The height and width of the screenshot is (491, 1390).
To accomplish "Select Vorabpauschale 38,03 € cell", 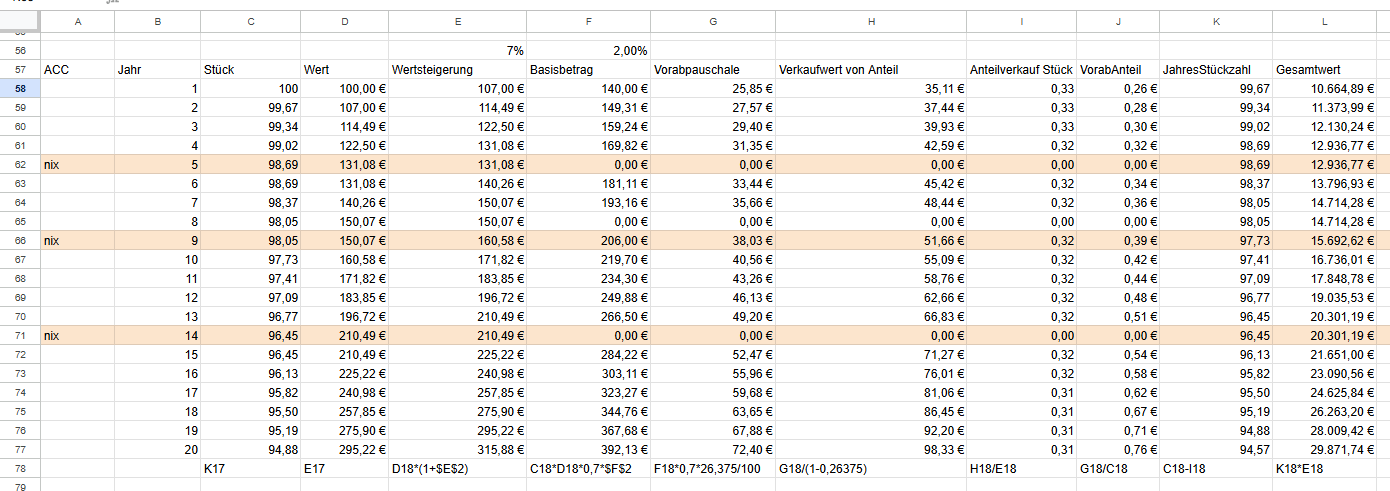I will (712, 241).
